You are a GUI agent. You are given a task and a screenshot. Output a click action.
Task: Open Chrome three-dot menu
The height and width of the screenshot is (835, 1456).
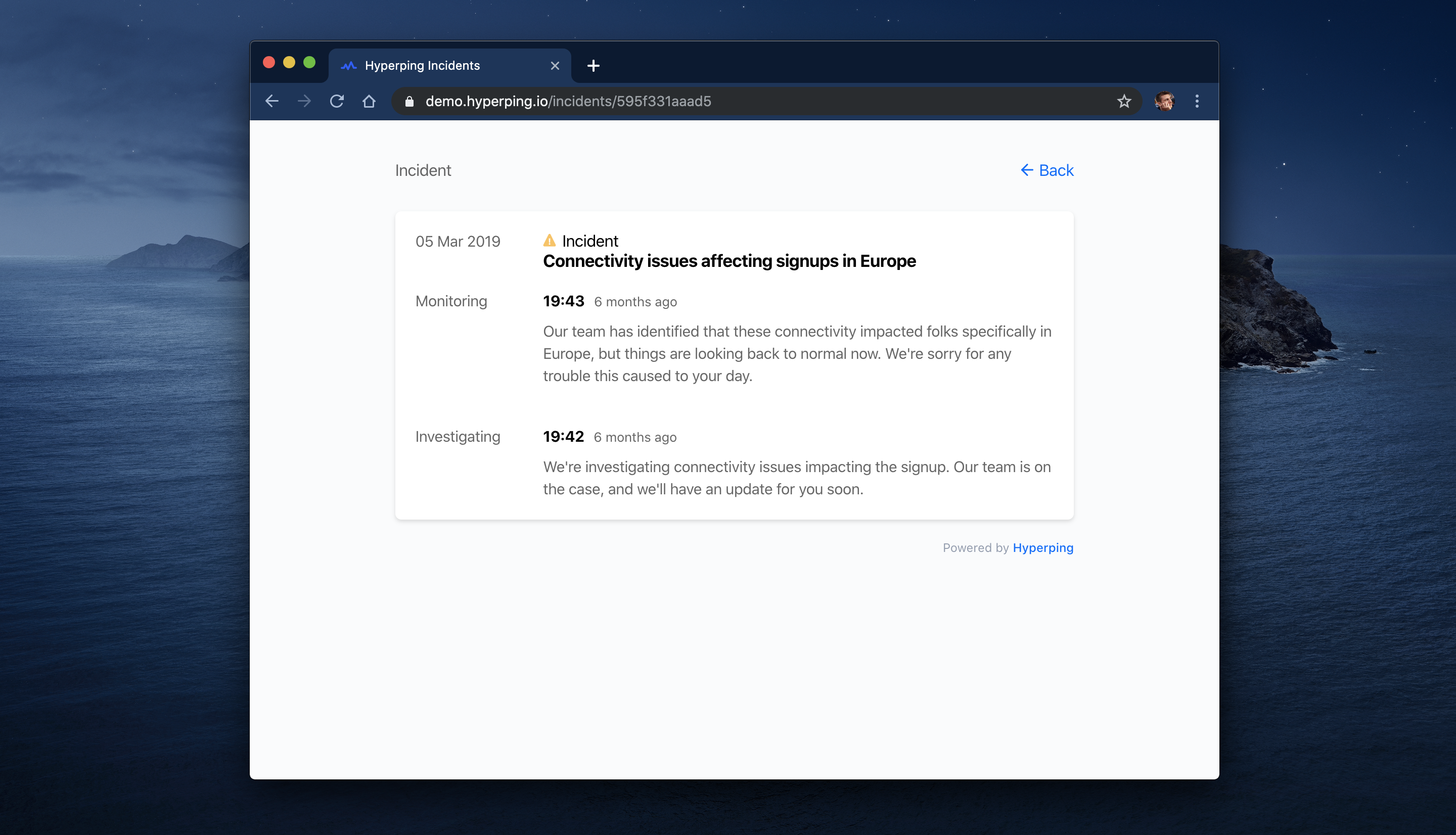coord(1196,102)
